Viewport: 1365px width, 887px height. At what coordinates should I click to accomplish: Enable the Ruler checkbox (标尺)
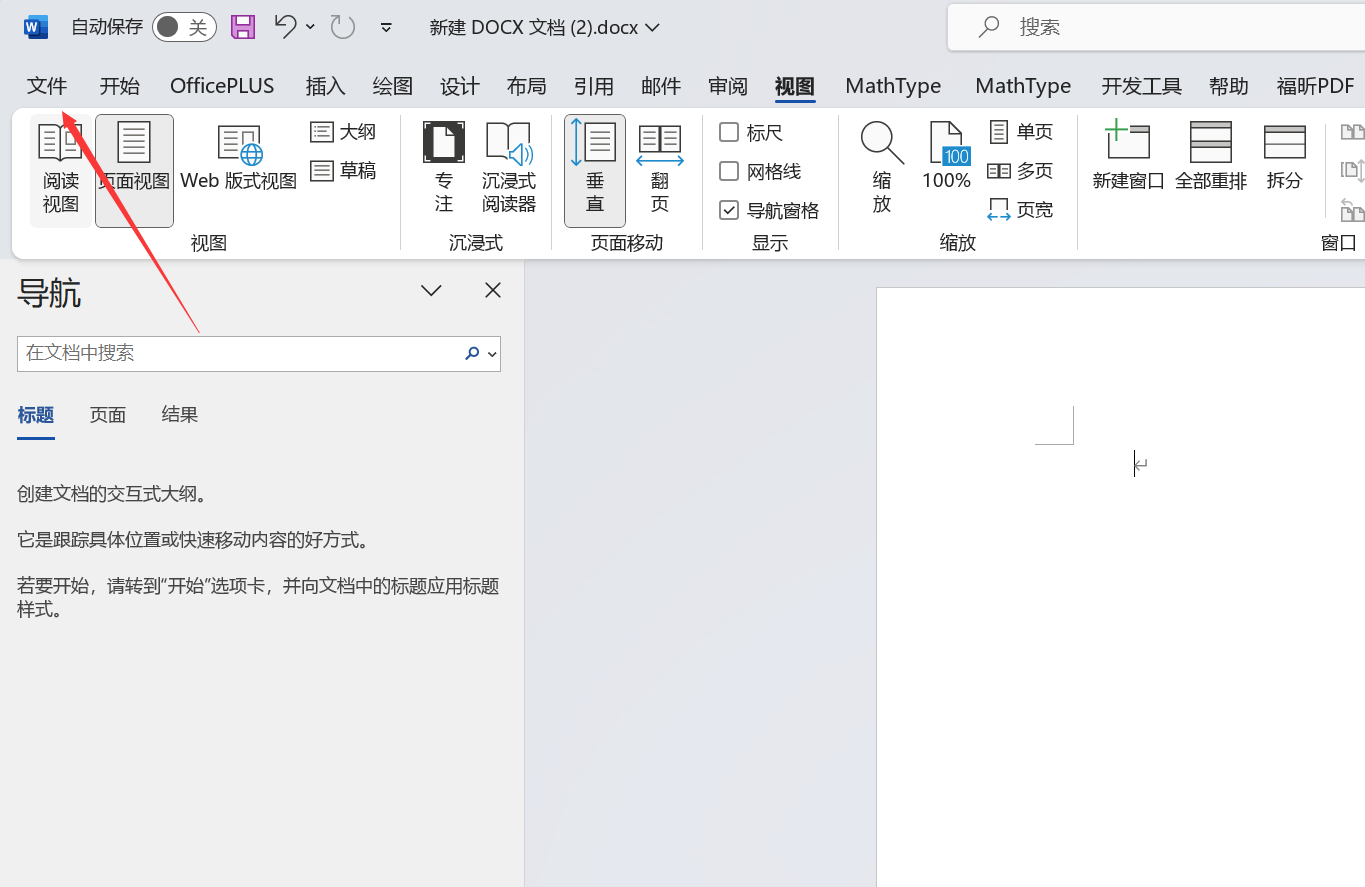pyautogui.click(x=729, y=132)
